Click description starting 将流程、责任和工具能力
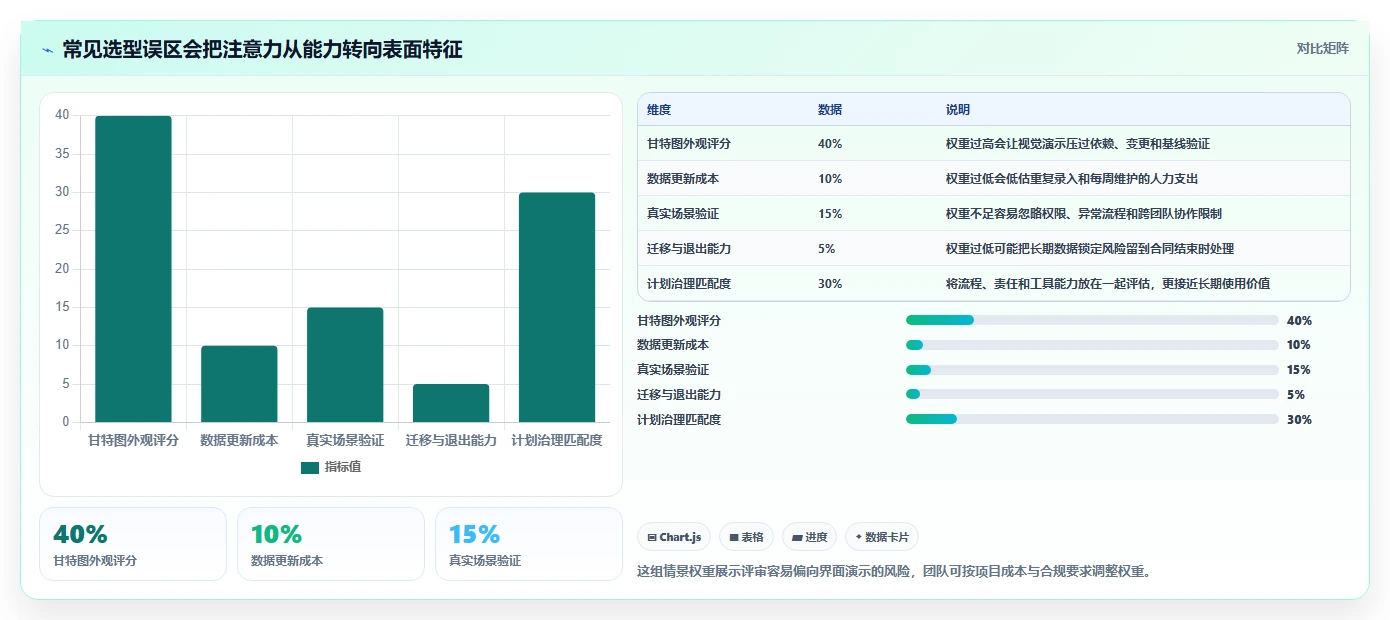Image resolution: width=1390 pixels, height=620 pixels. (x=1108, y=284)
